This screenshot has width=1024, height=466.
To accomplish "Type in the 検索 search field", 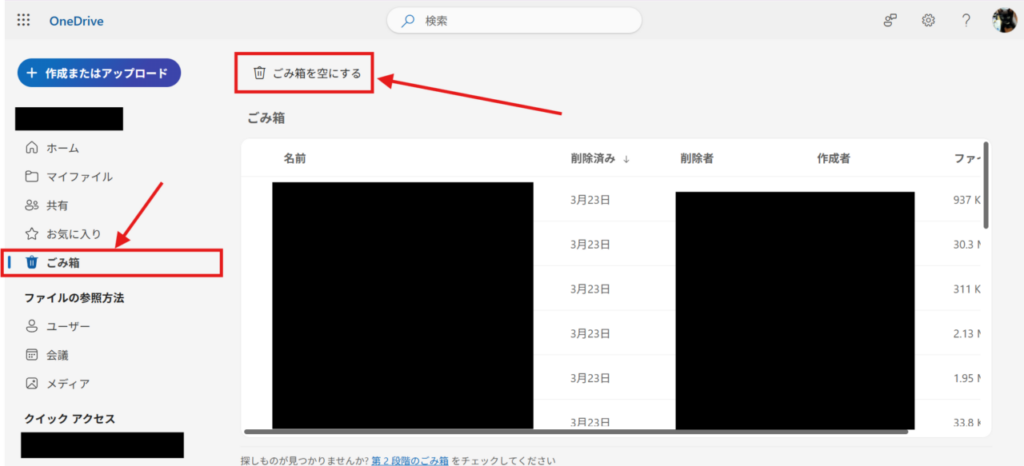I will [520, 20].
